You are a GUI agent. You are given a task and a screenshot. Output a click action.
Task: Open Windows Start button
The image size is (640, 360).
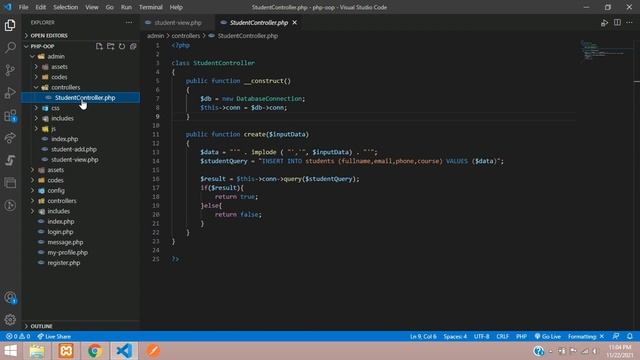pyautogui.click(x=10, y=351)
